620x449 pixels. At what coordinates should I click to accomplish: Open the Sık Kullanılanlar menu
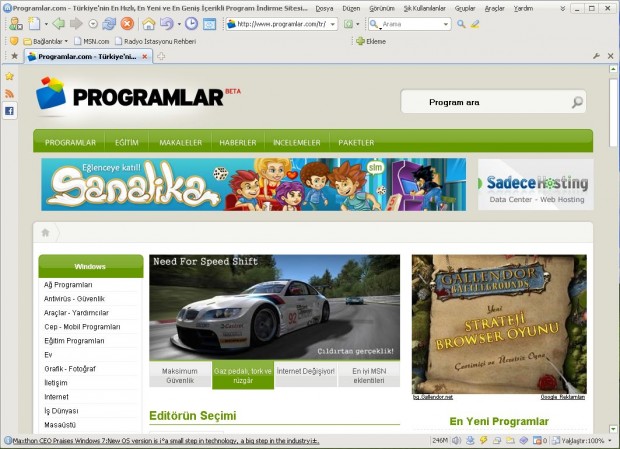pyautogui.click(x=425, y=8)
